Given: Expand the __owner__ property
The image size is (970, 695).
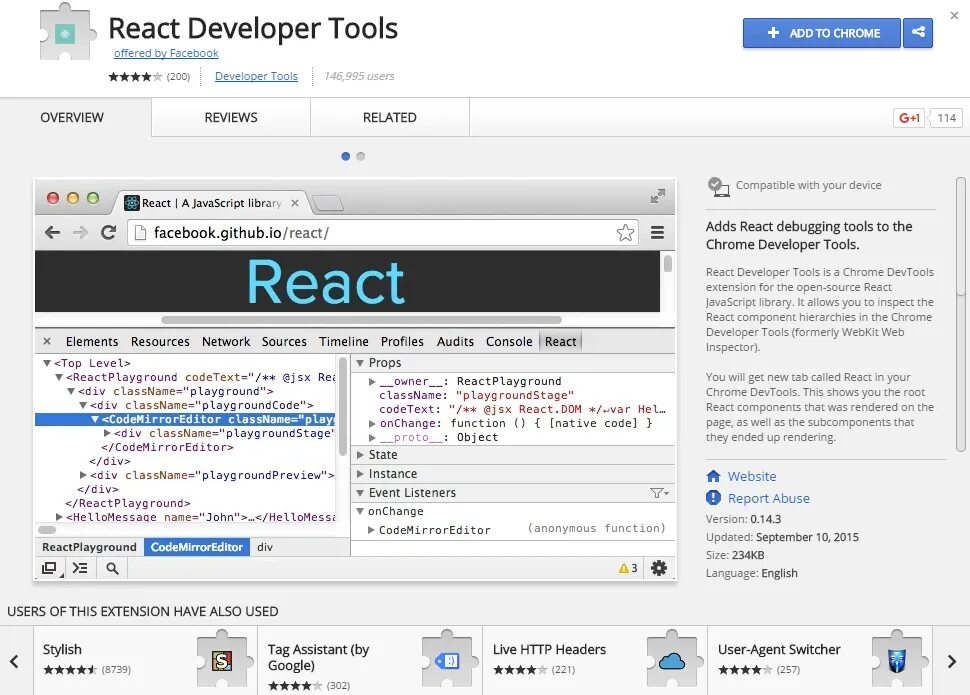Looking at the screenshot, I should pyautogui.click(x=372, y=381).
